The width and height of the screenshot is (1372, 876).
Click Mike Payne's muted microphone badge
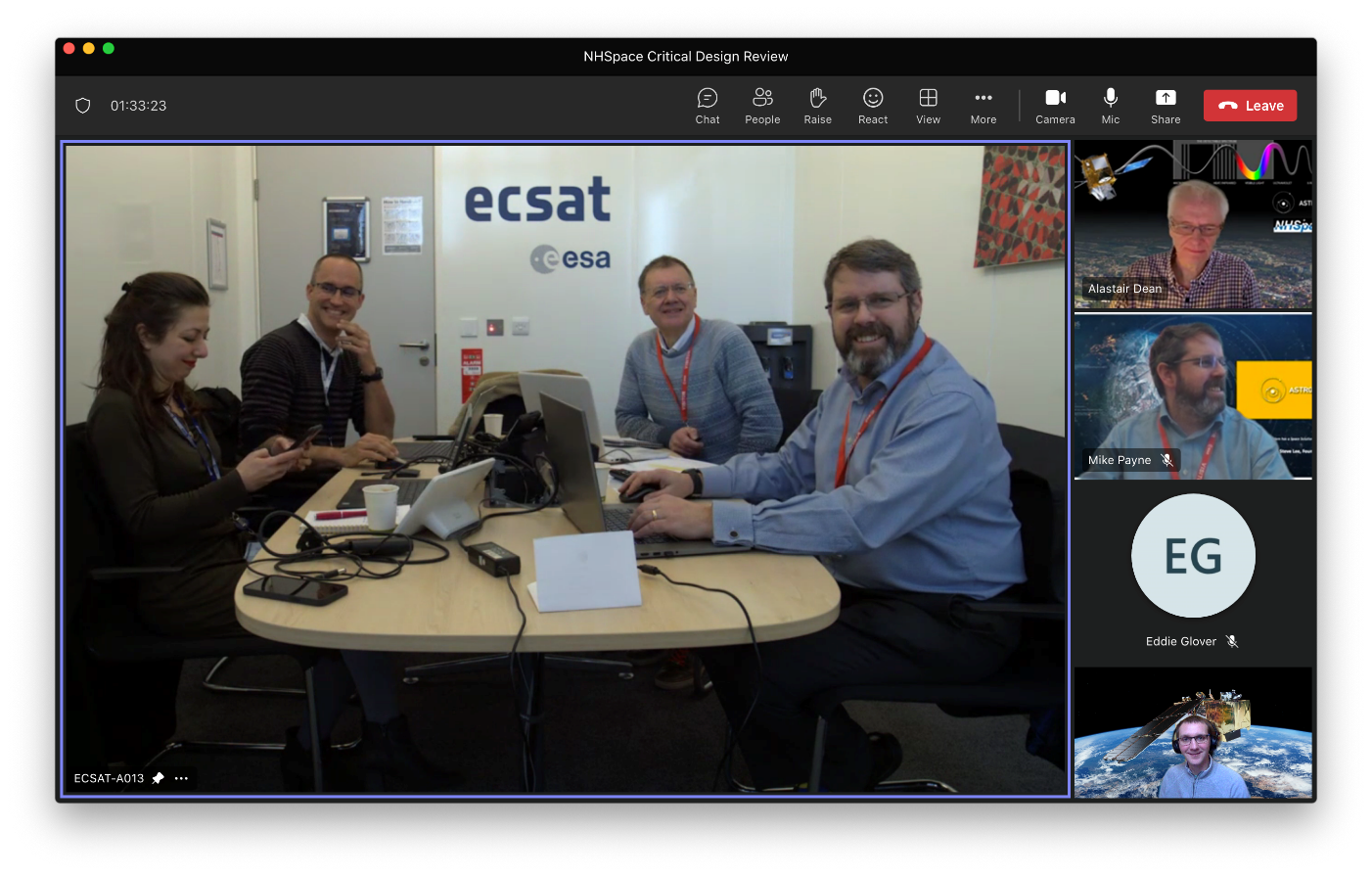tap(1166, 460)
